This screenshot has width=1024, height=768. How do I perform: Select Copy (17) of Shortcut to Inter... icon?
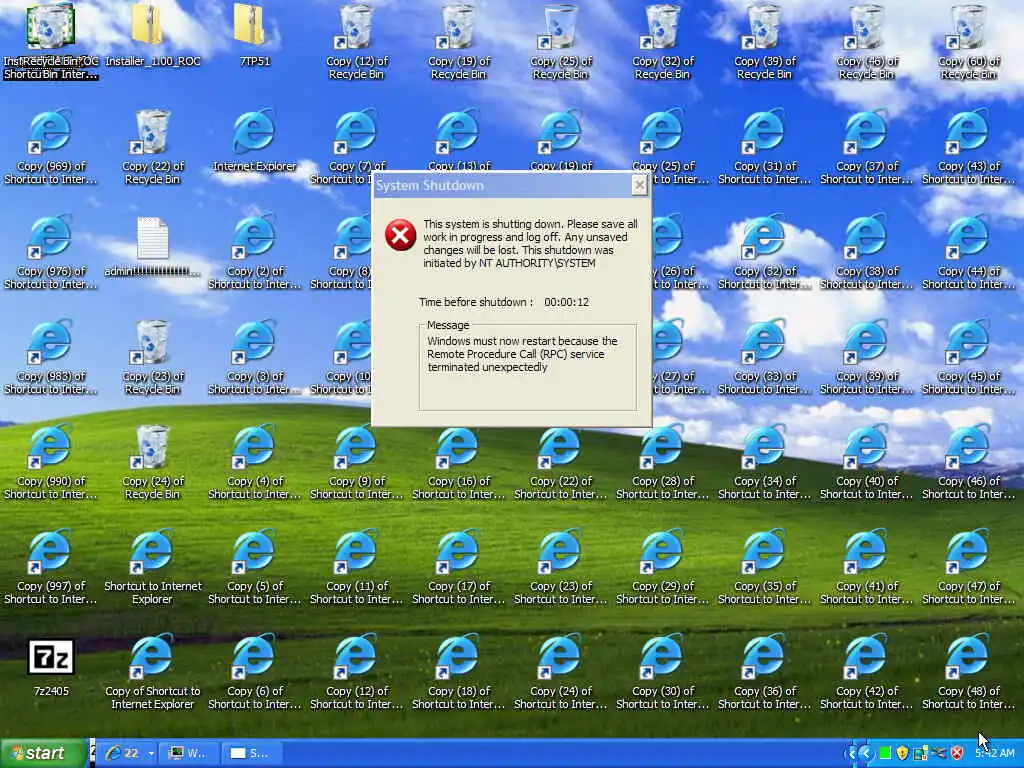point(458,568)
